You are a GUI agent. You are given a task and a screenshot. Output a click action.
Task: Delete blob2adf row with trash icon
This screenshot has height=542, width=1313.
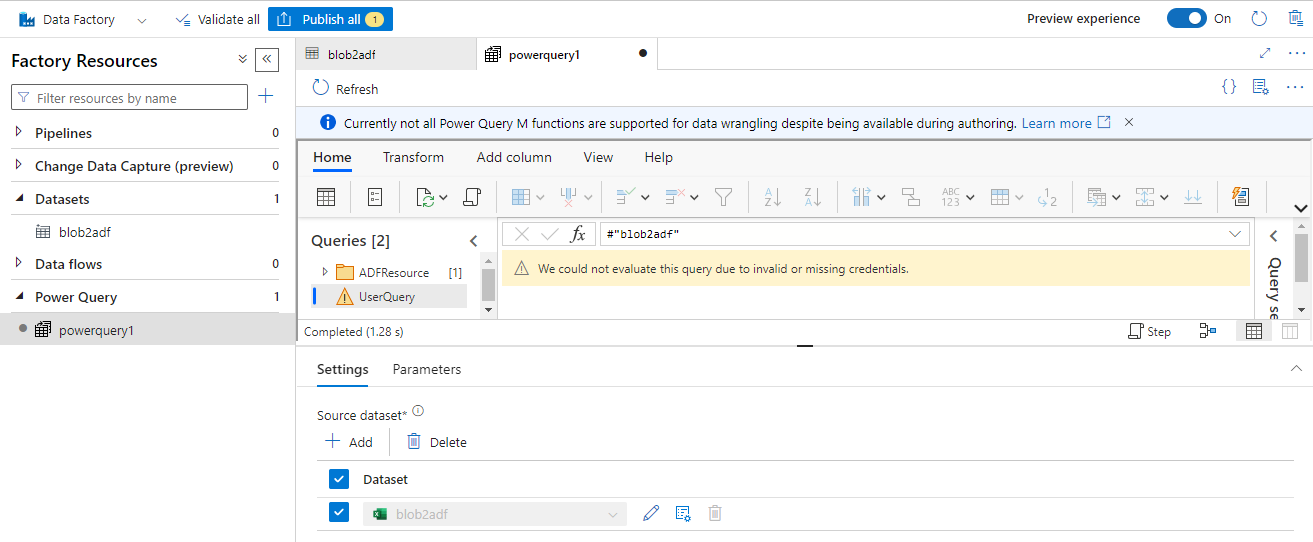coord(715,513)
